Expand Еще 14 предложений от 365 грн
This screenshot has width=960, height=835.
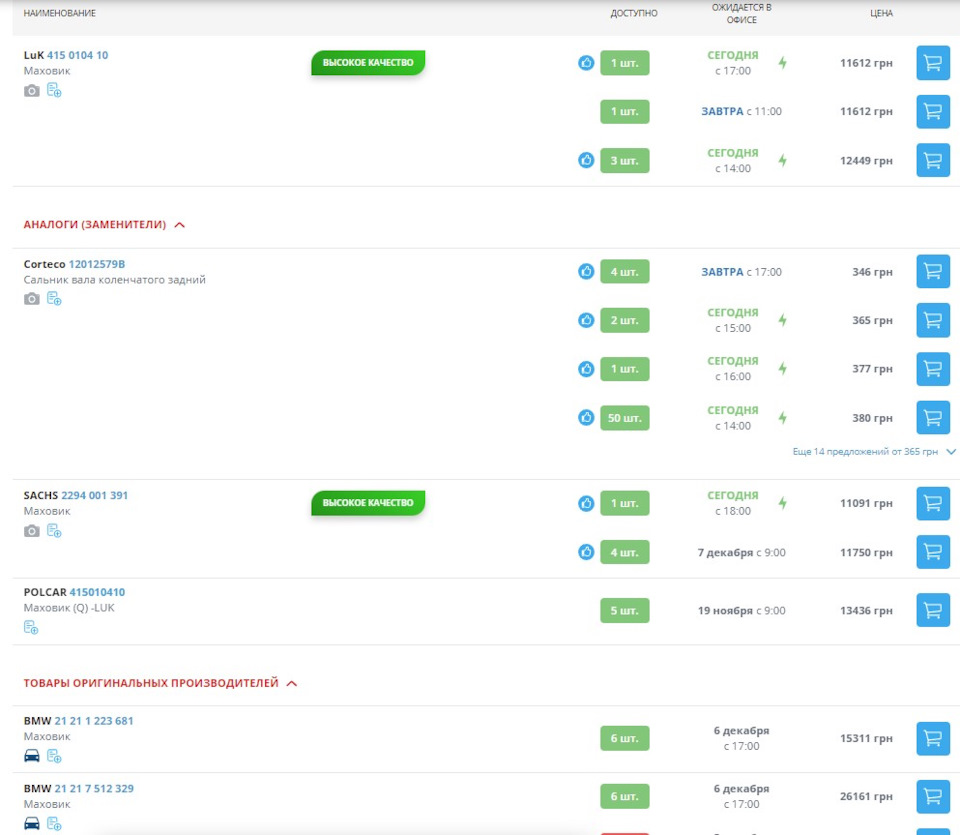coord(874,452)
